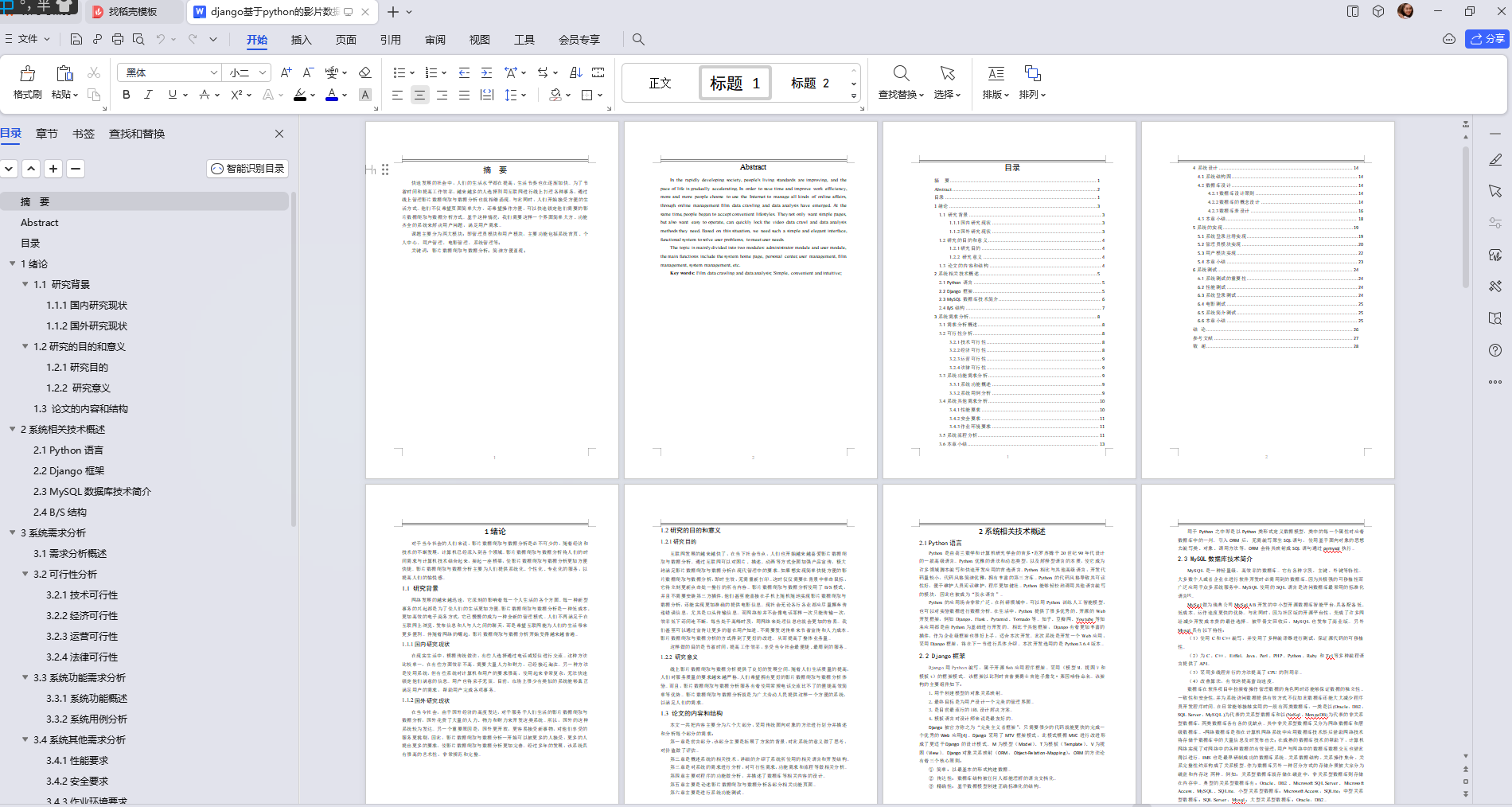The image size is (1512, 807).
Task: Open print preview with the magnifier-page icon
Action: click(138, 39)
